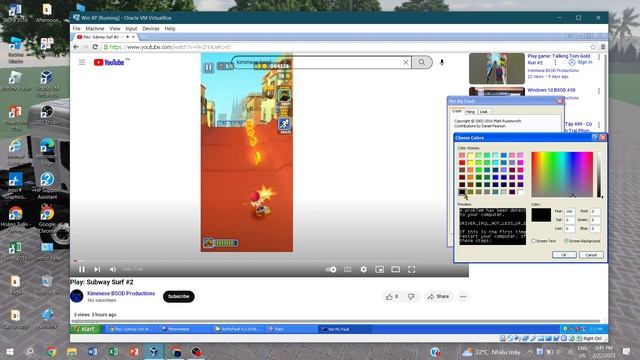Enable theater mode in the player
The width and height of the screenshot is (640, 360).
[x=396, y=269]
